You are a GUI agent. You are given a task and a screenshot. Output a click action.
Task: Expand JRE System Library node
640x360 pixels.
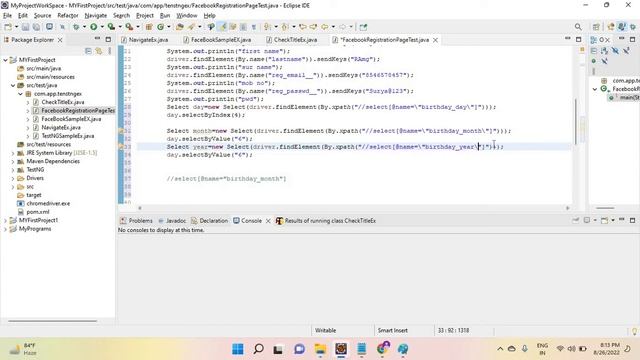coord(13,153)
